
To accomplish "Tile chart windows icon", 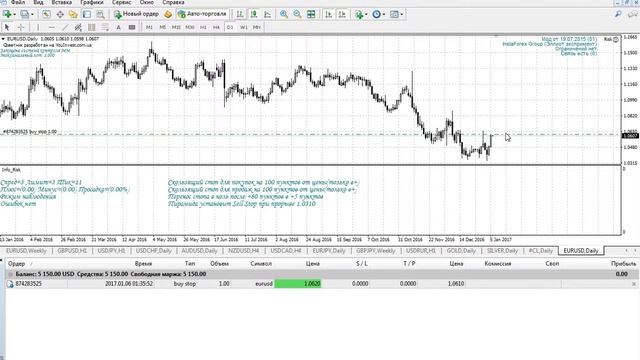I will (x=311, y=14).
